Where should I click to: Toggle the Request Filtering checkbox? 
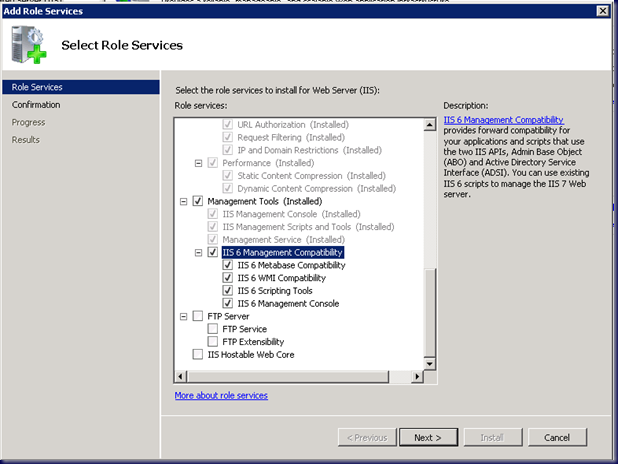coord(227,137)
